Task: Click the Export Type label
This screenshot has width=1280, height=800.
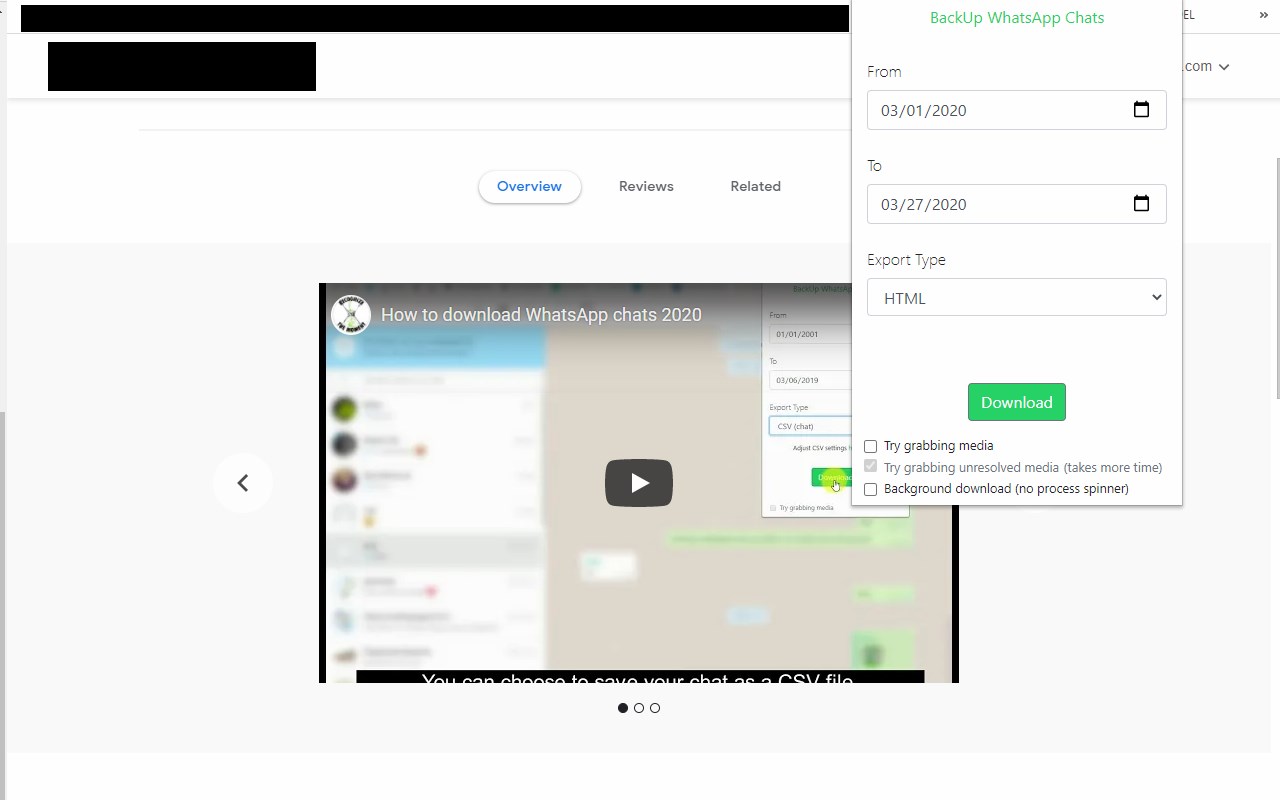Action: coord(906,260)
